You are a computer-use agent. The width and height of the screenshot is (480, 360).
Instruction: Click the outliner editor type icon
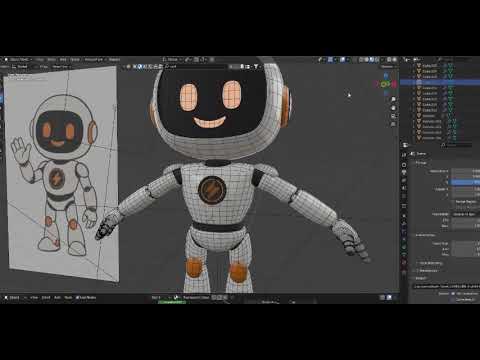[406, 60]
